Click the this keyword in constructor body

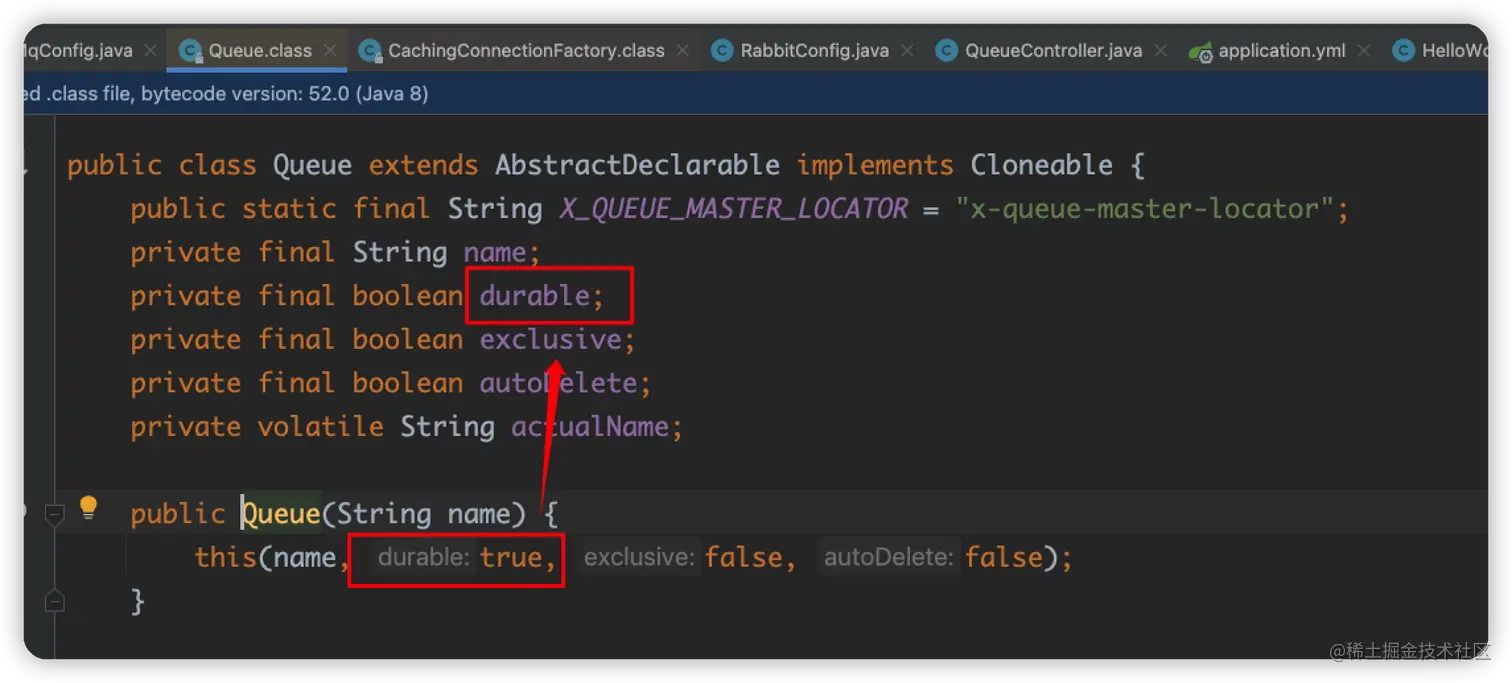[226, 557]
